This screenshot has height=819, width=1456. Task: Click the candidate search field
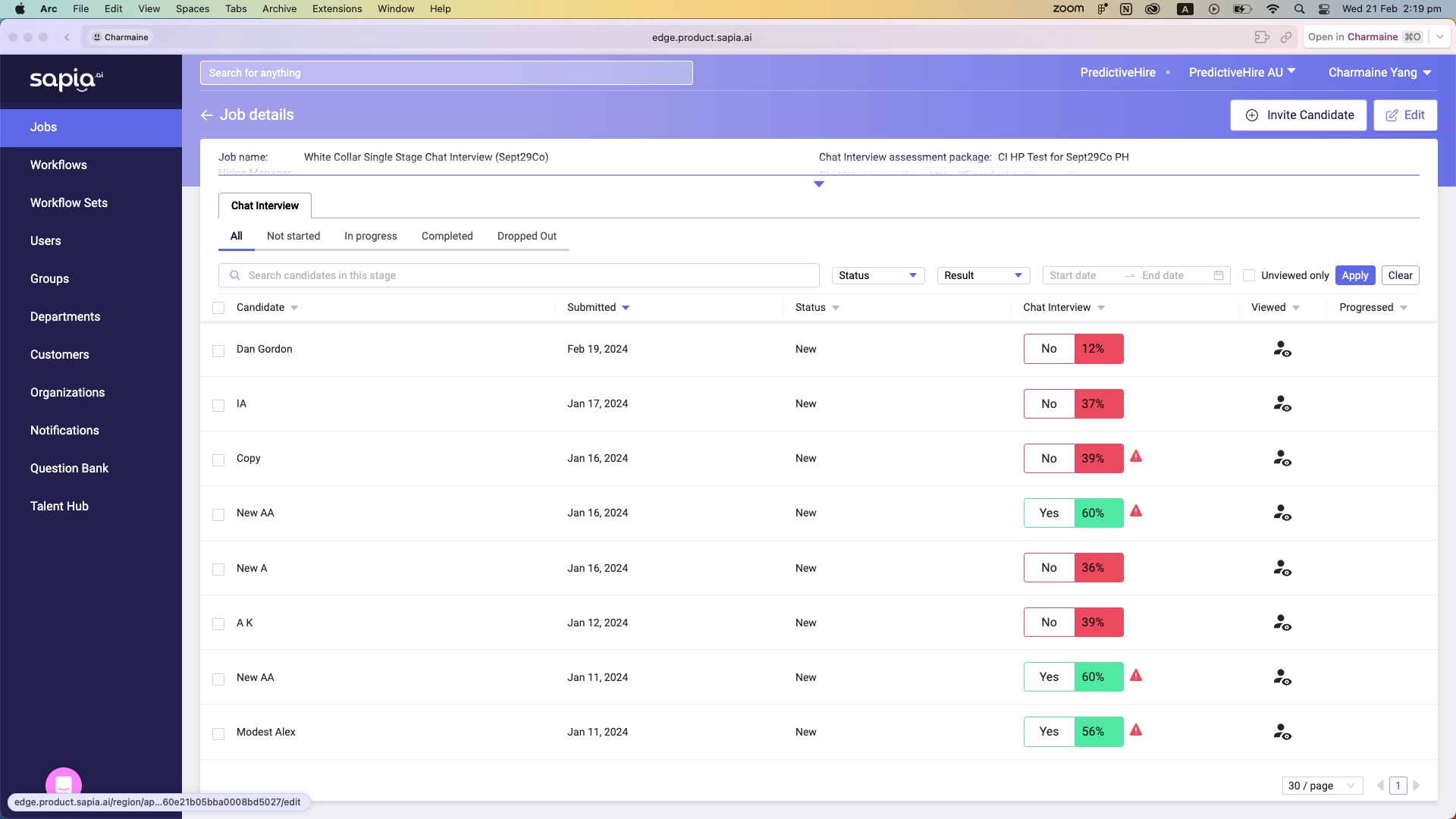519,275
